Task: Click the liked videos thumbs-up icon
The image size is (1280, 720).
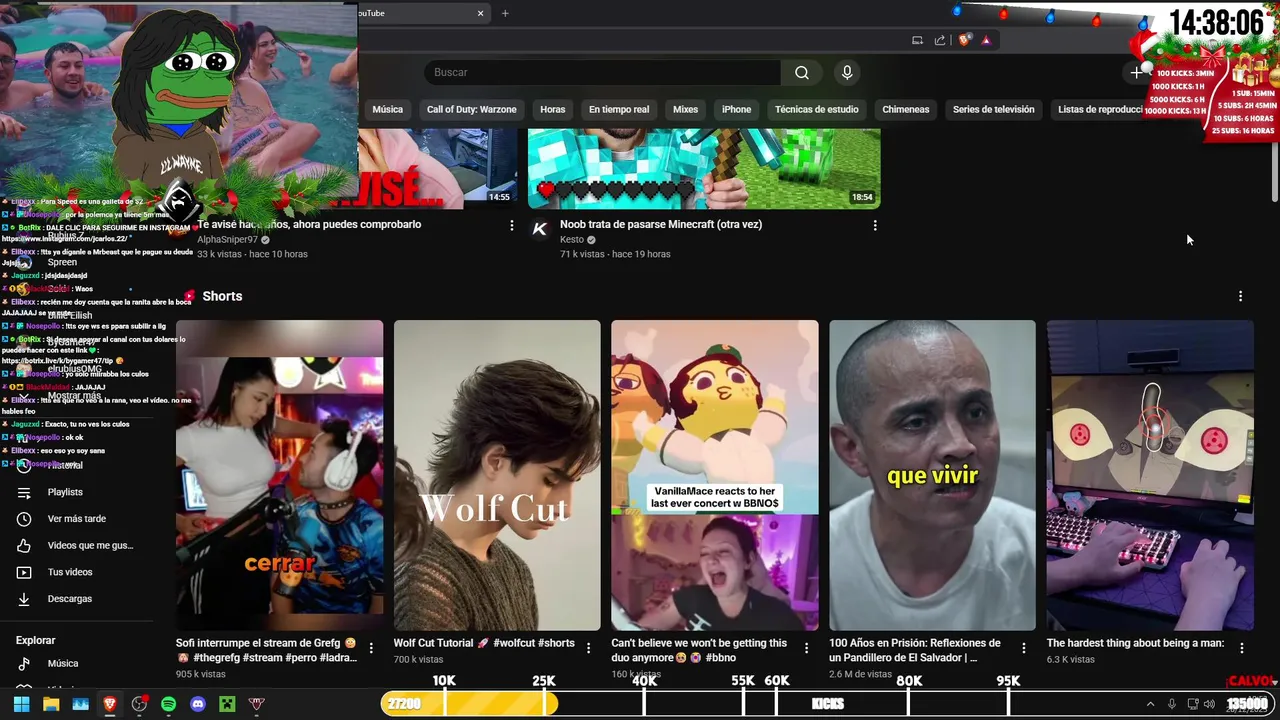Action: click(24, 546)
